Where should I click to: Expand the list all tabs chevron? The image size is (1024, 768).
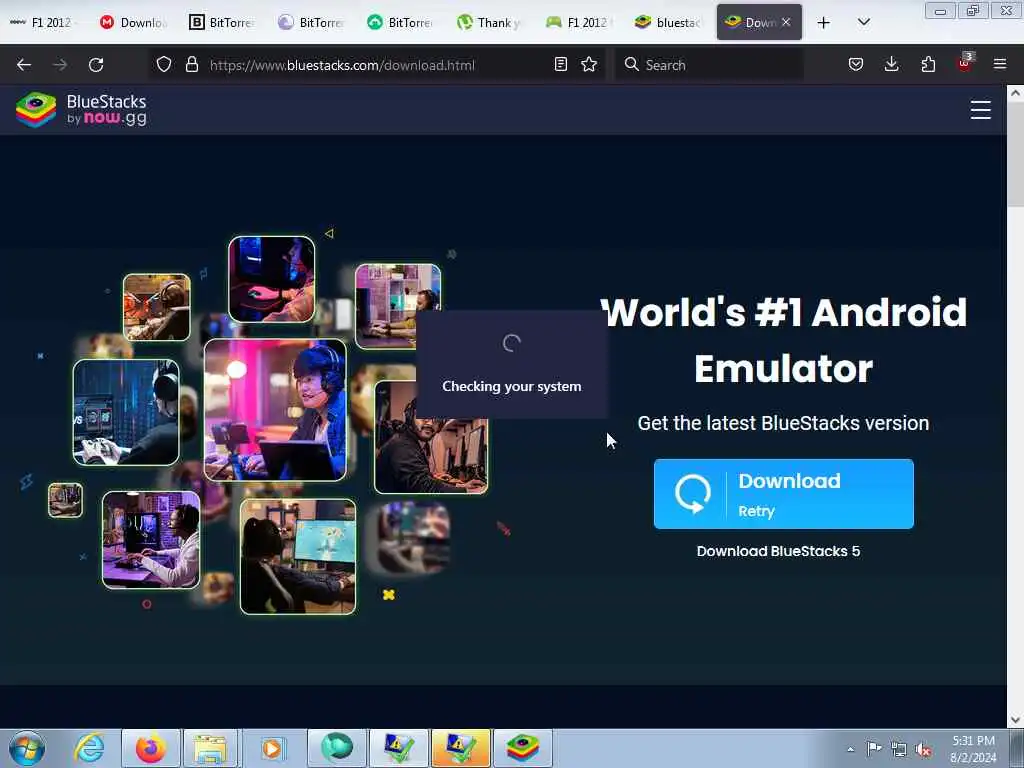(863, 22)
